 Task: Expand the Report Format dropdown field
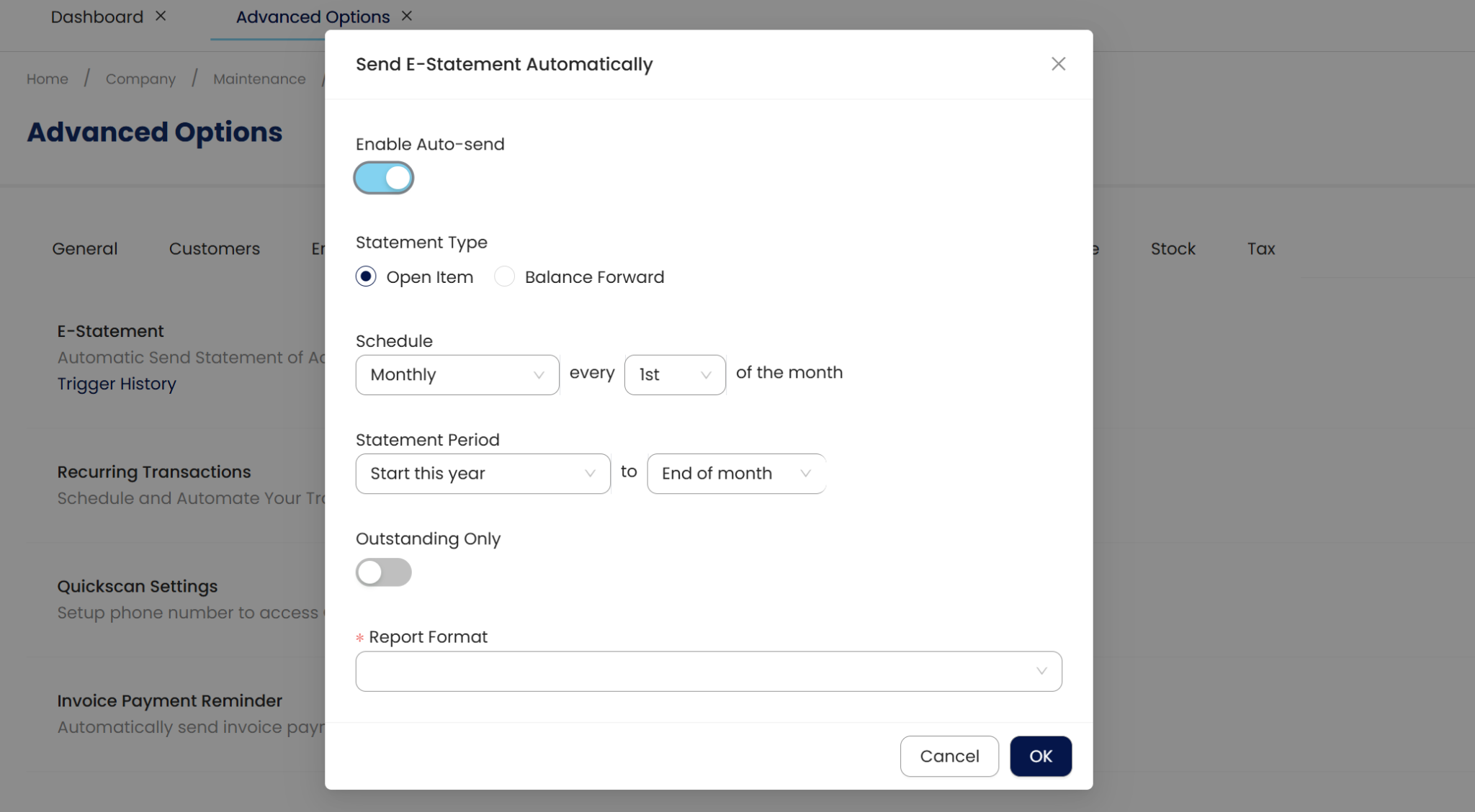708,671
